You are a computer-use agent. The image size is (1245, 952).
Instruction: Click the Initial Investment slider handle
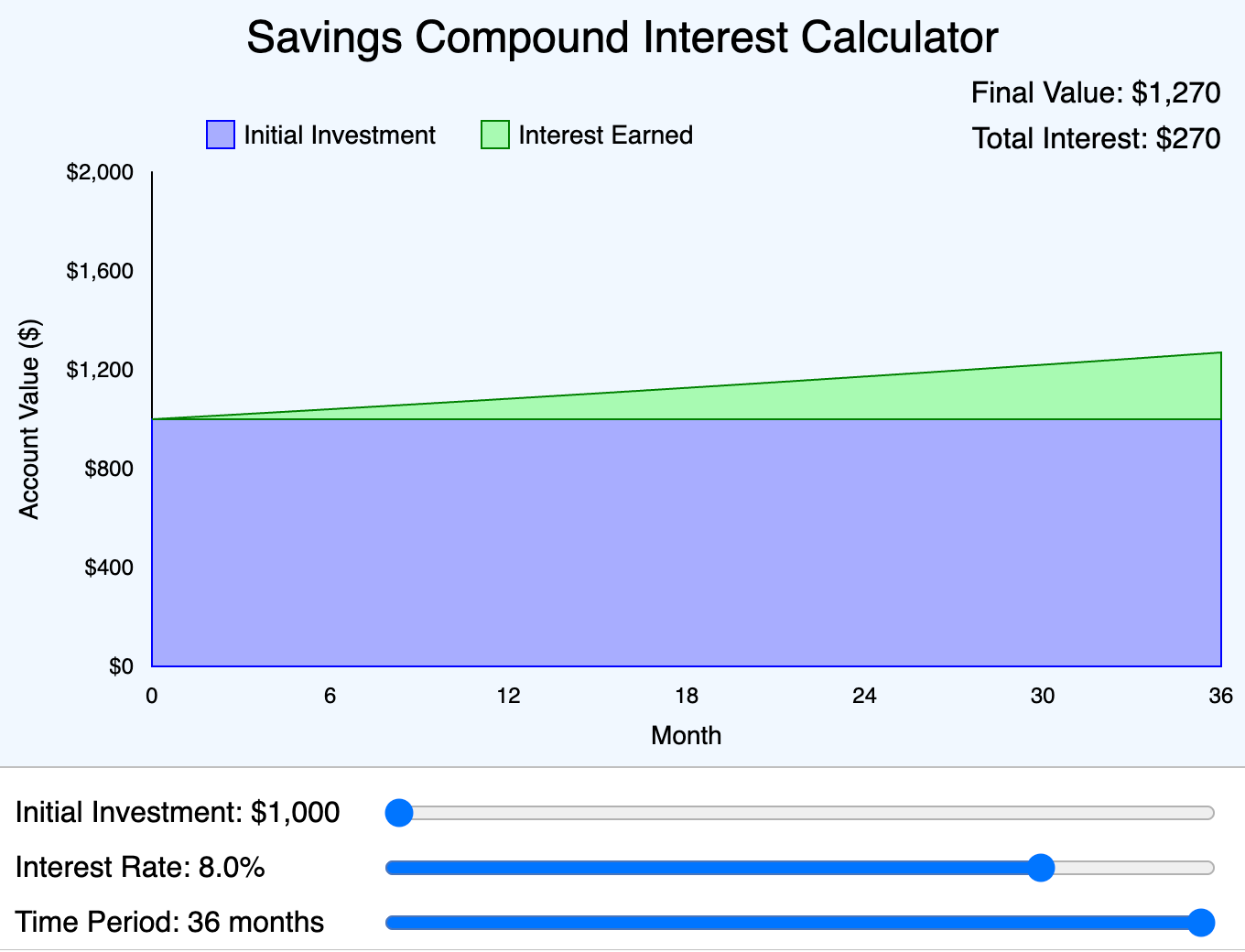click(x=399, y=813)
